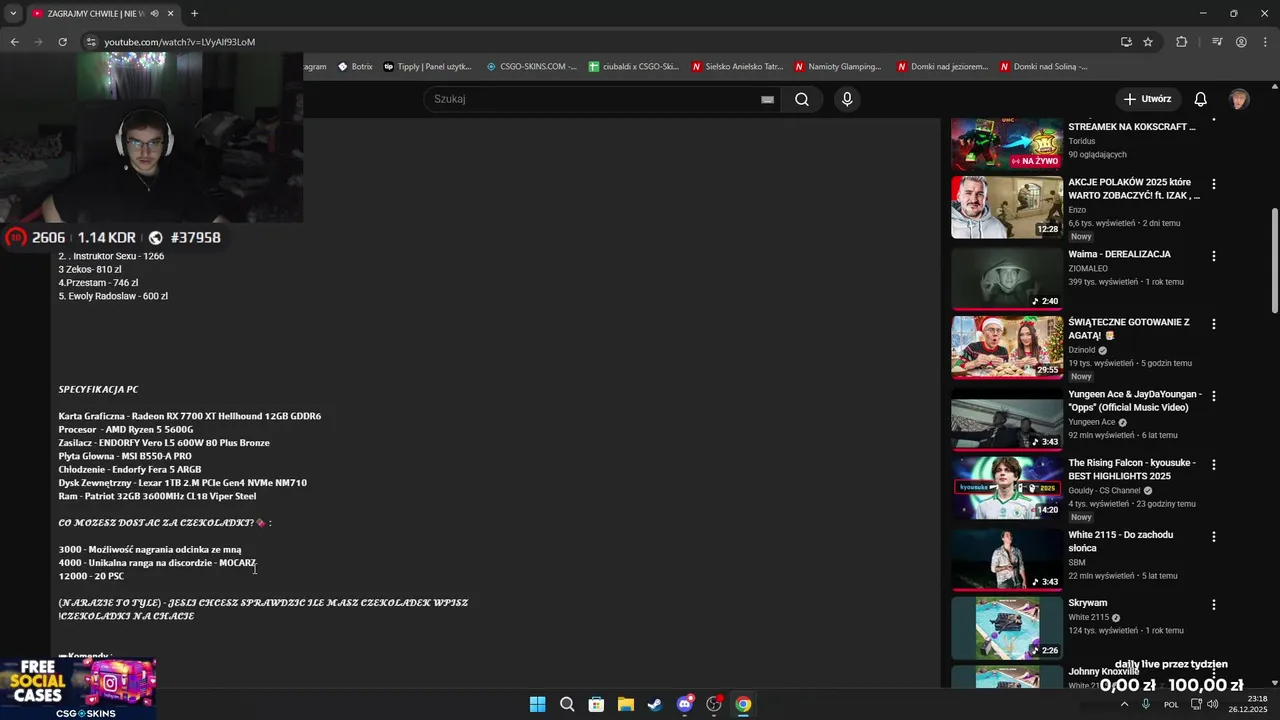1280x720 pixels.
Task: Open the AKCJE POLAKÓW 2025 video title
Action: 1133,188
